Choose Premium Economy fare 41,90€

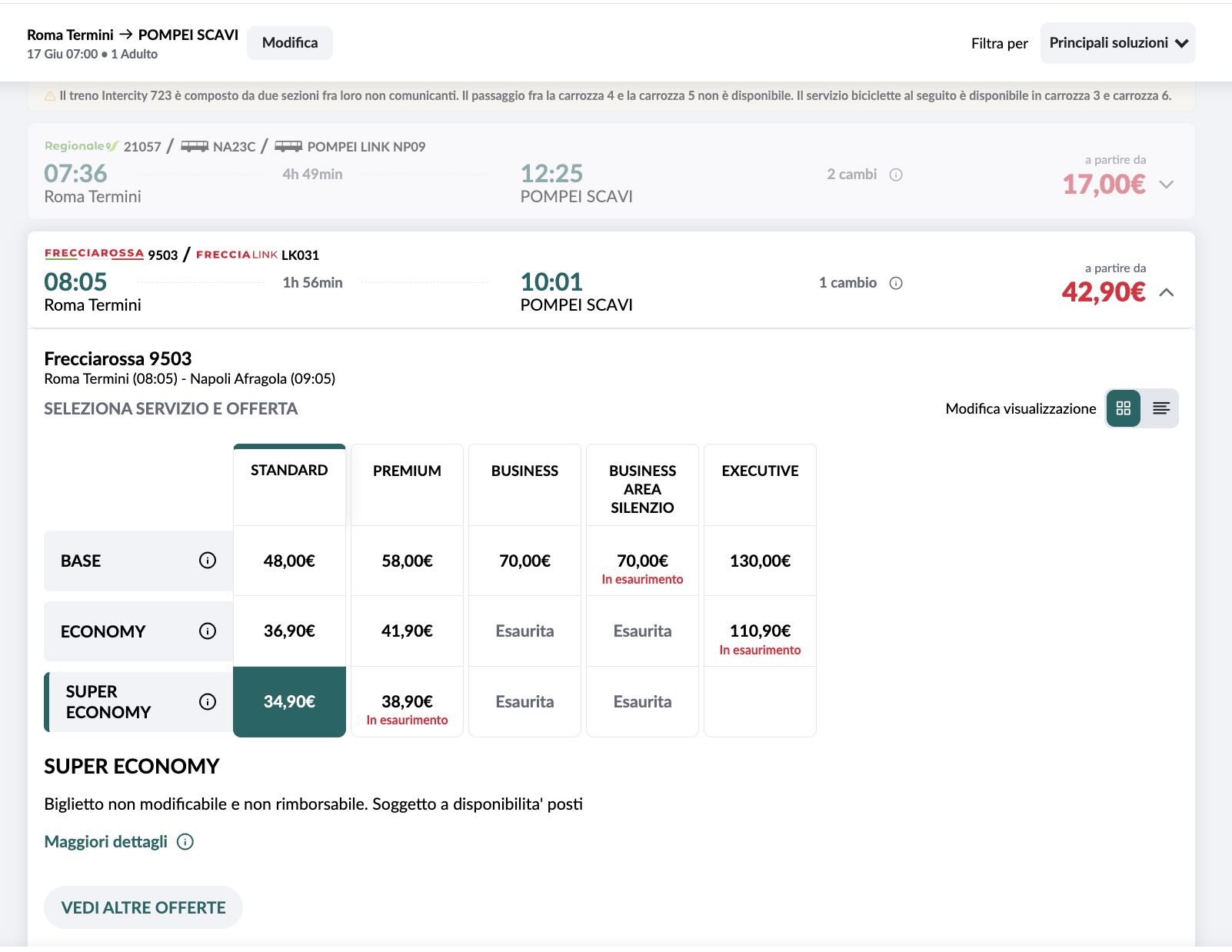(407, 631)
